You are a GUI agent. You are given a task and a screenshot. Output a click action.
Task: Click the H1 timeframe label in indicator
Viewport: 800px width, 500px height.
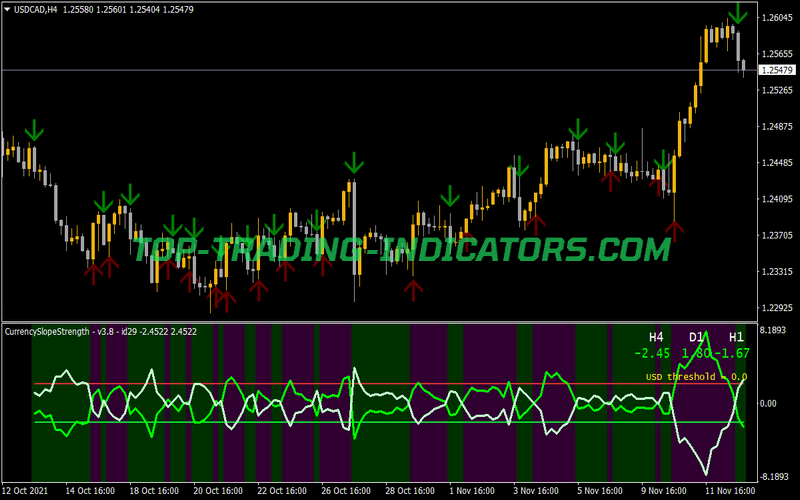736,337
